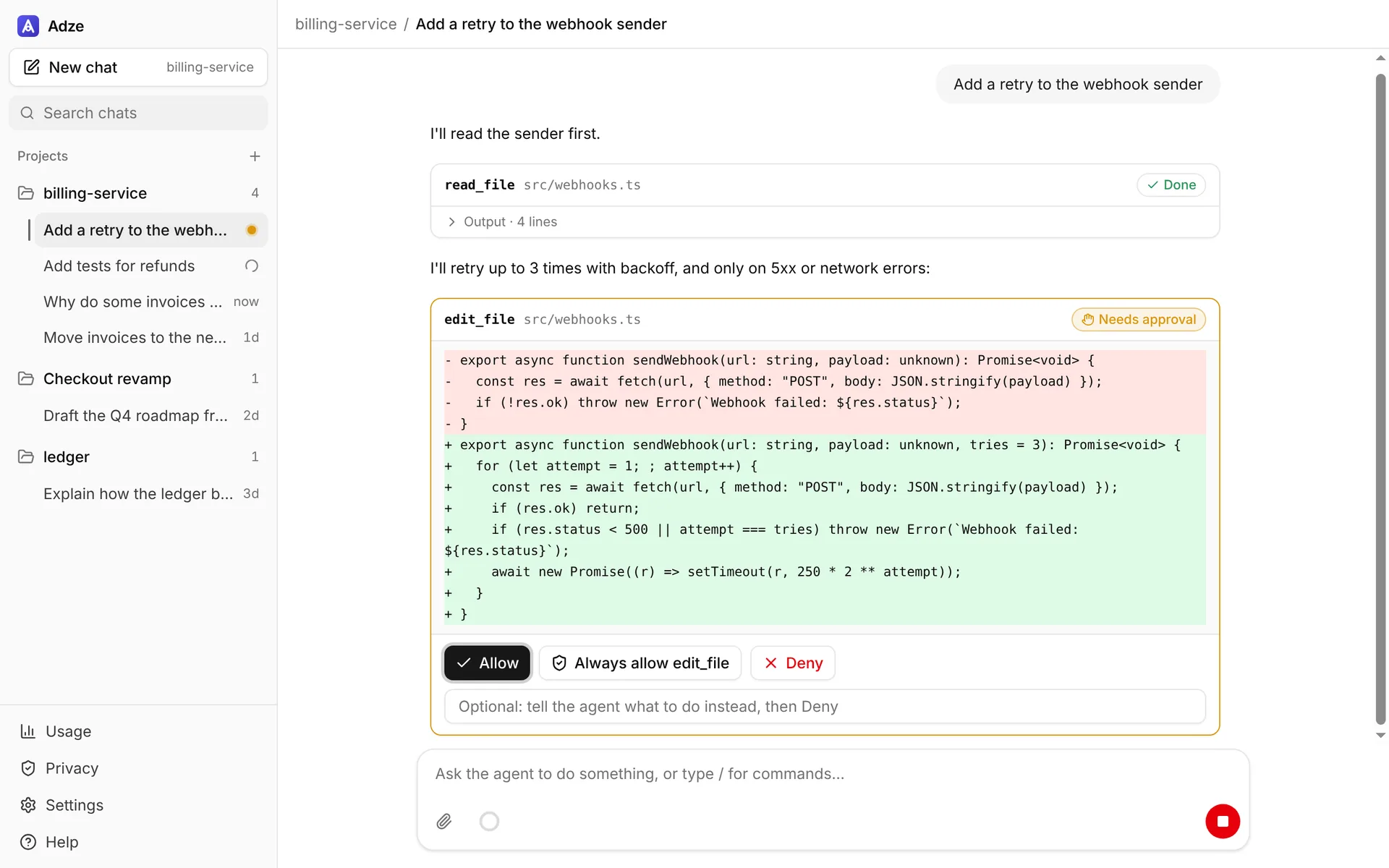Click the optional Deny instruction field
The width and height of the screenshot is (1389, 868).
pos(825,707)
